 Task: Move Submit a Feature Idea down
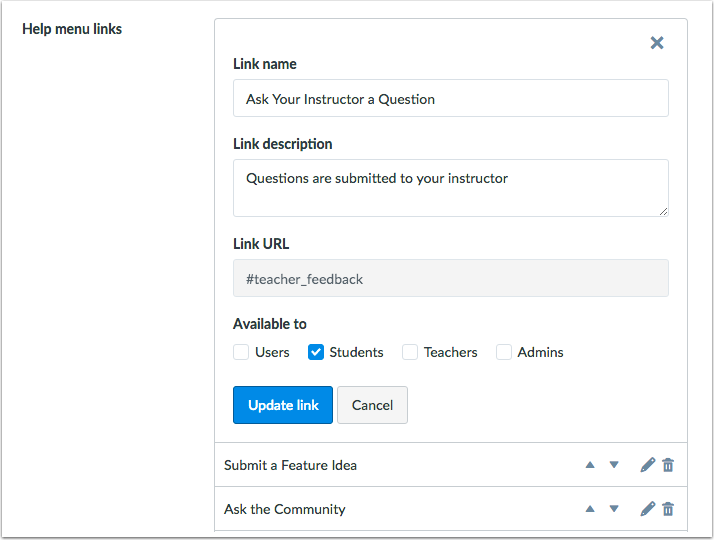614,465
